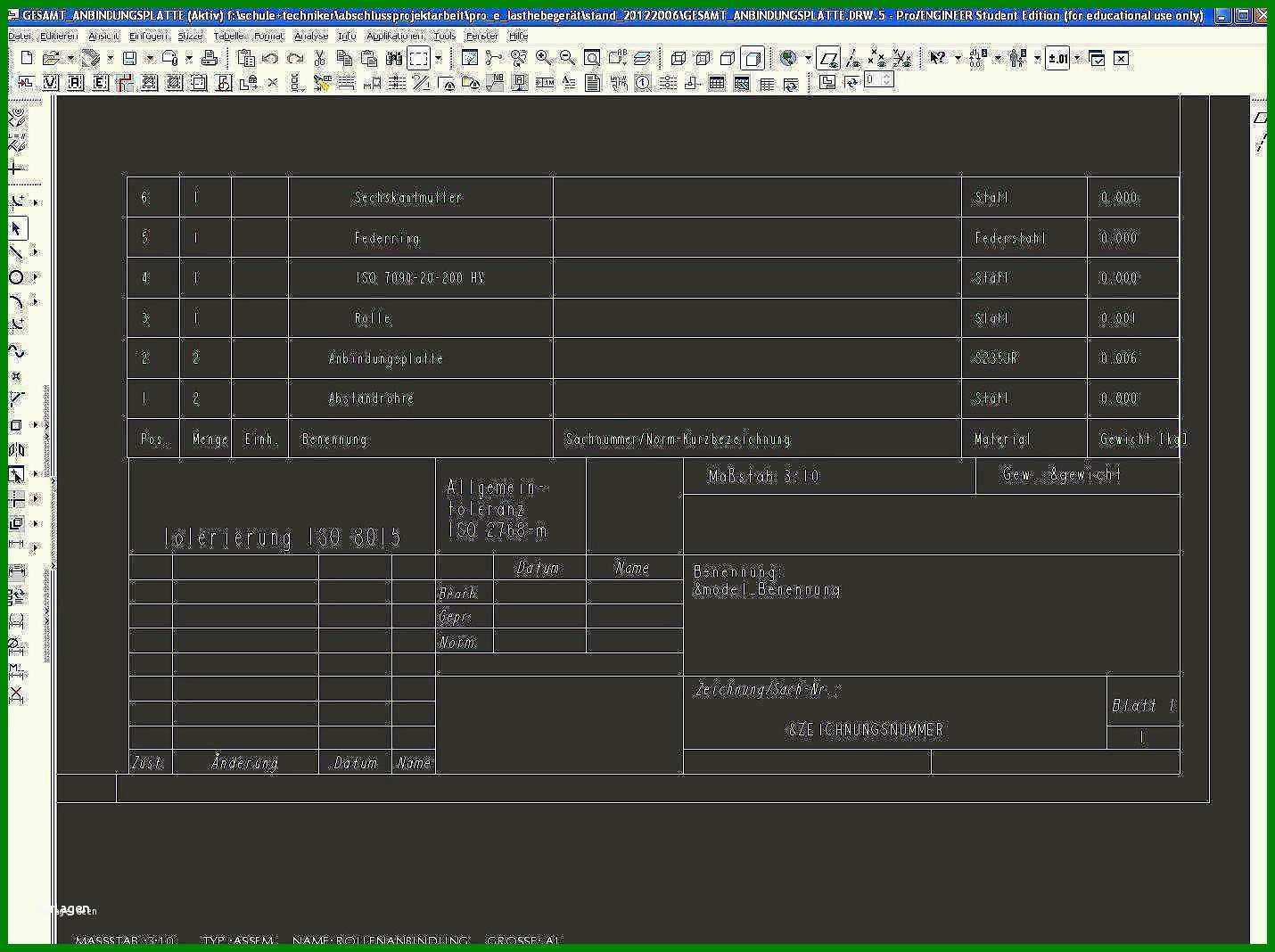Switch to hidden line display mode
Viewport: 1275px width, 952px height.
(x=703, y=58)
